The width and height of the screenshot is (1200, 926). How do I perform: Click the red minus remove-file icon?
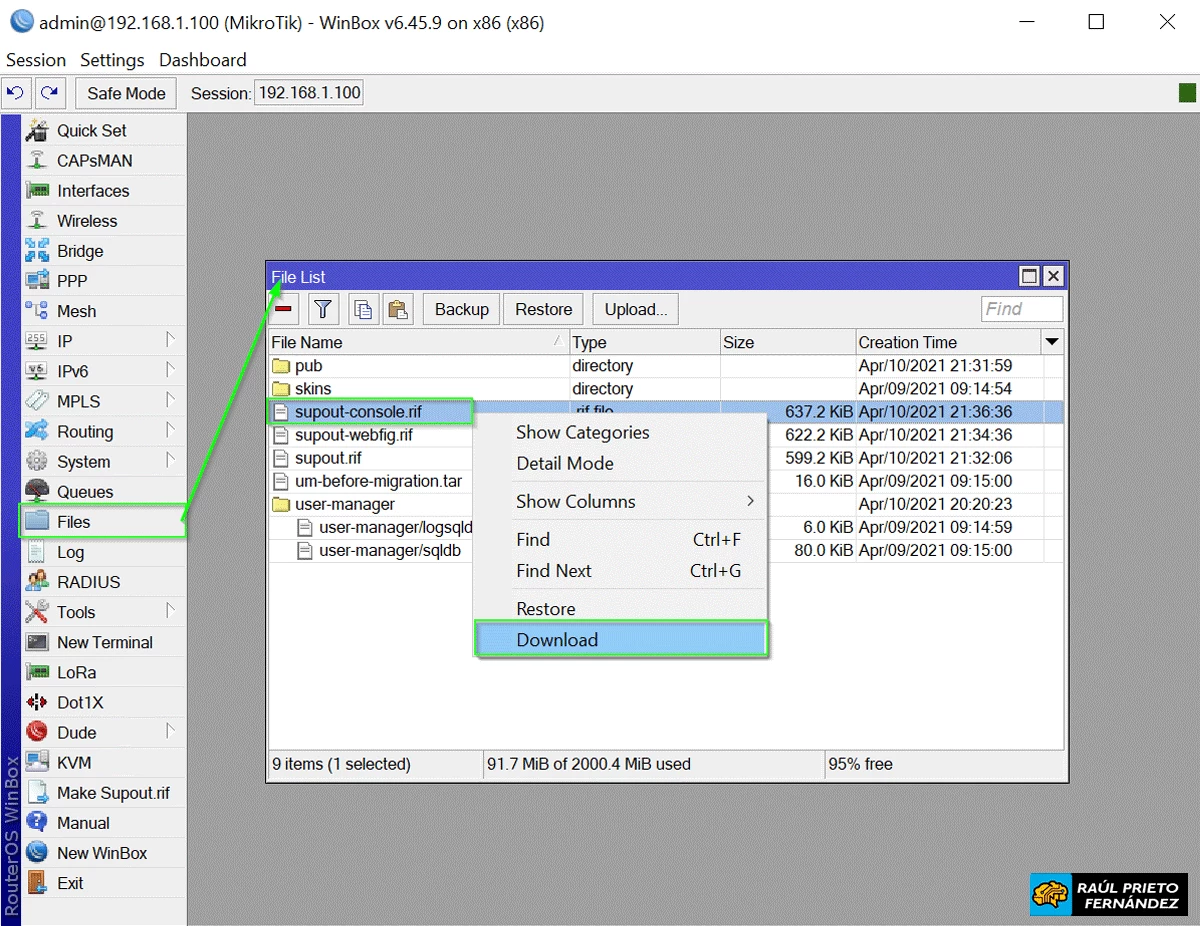pyautogui.click(x=283, y=309)
